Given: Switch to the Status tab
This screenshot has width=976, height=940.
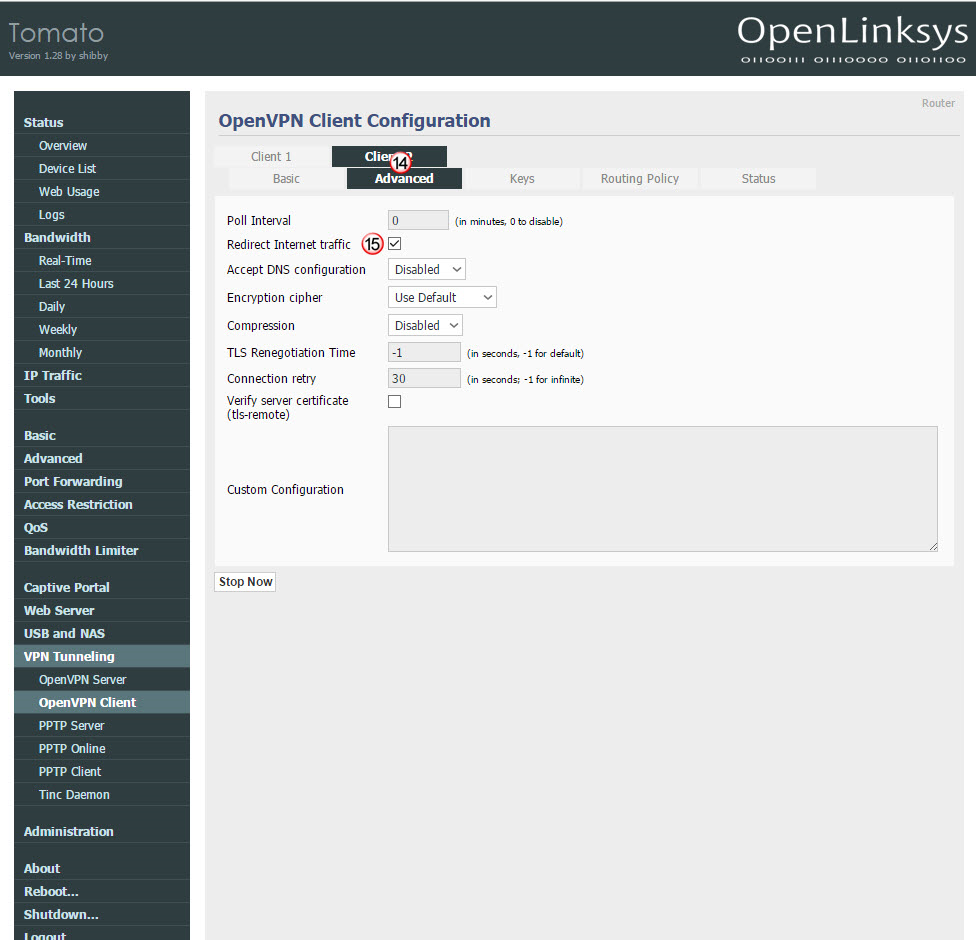Looking at the screenshot, I should pyautogui.click(x=758, y=179).
